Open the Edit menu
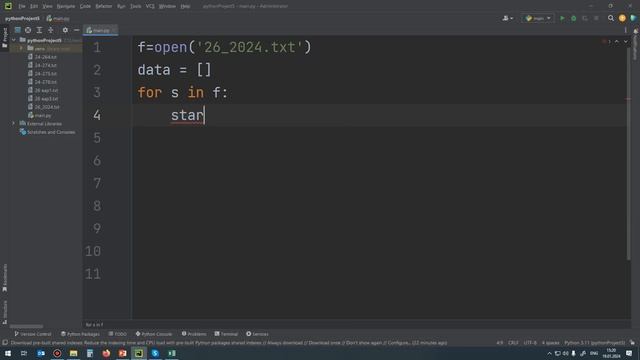Image resolution: width=640 pixels, height=360 pixels. [34, 6]
